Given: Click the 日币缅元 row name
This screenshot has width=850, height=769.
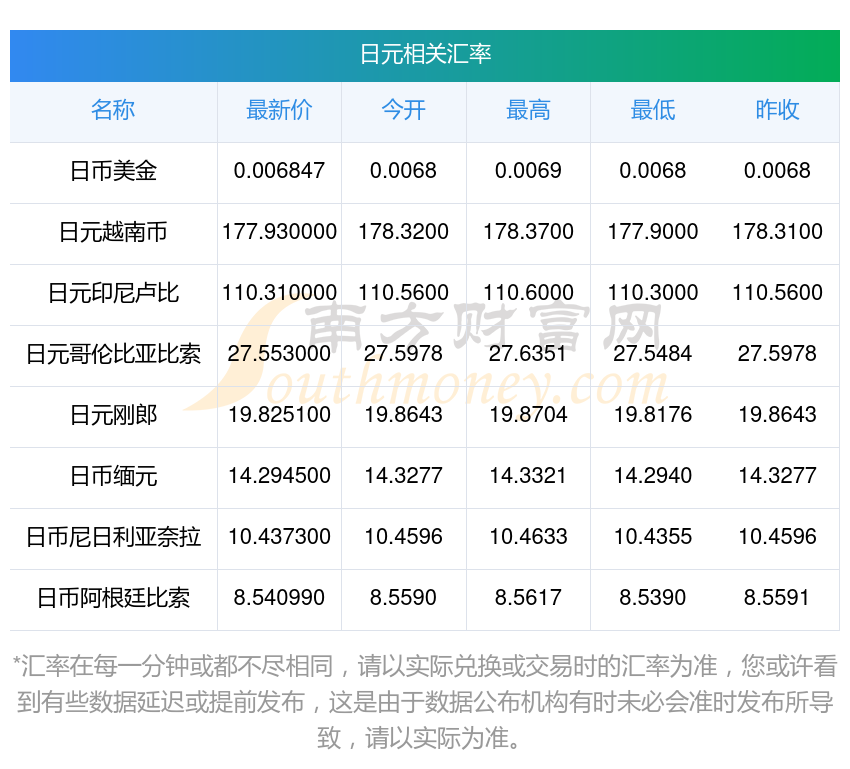Looking at the screenshot, I should (x=113, y=476).
